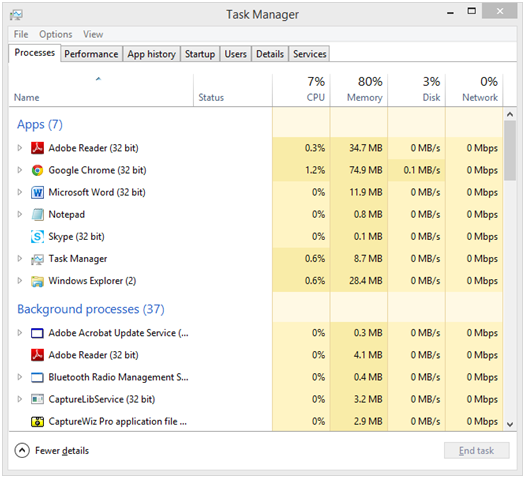Click Notepad's 0.8 MB memory value

368,214
